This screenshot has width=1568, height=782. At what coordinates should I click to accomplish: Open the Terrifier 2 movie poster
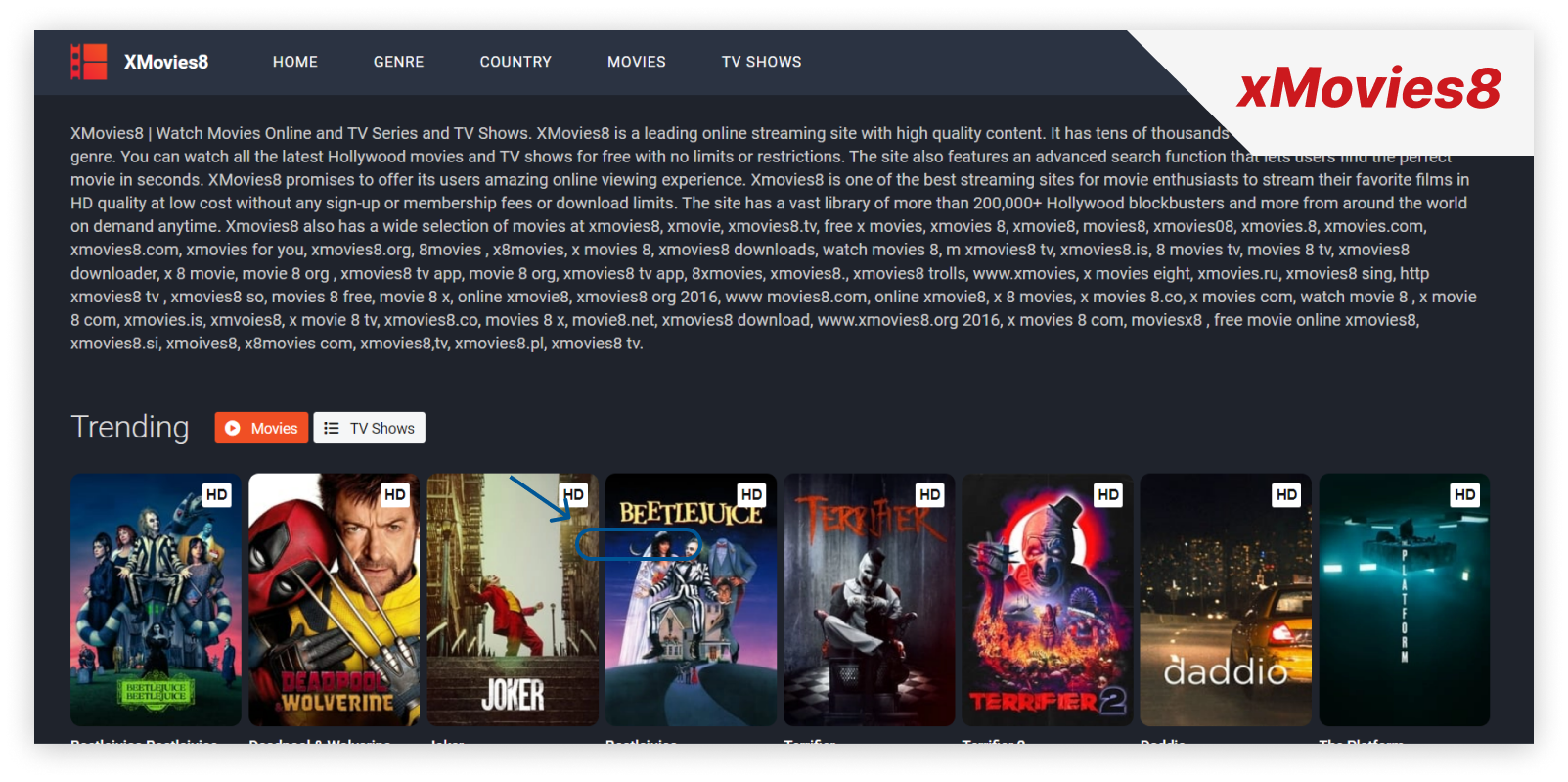pos(1047,600)
